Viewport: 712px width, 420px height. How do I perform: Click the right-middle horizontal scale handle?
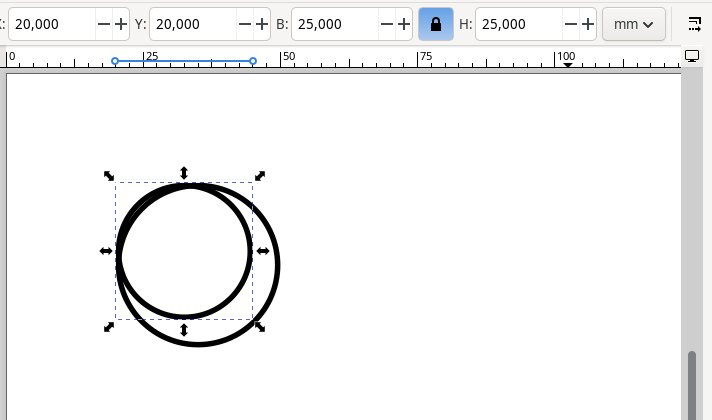(262, 251)
